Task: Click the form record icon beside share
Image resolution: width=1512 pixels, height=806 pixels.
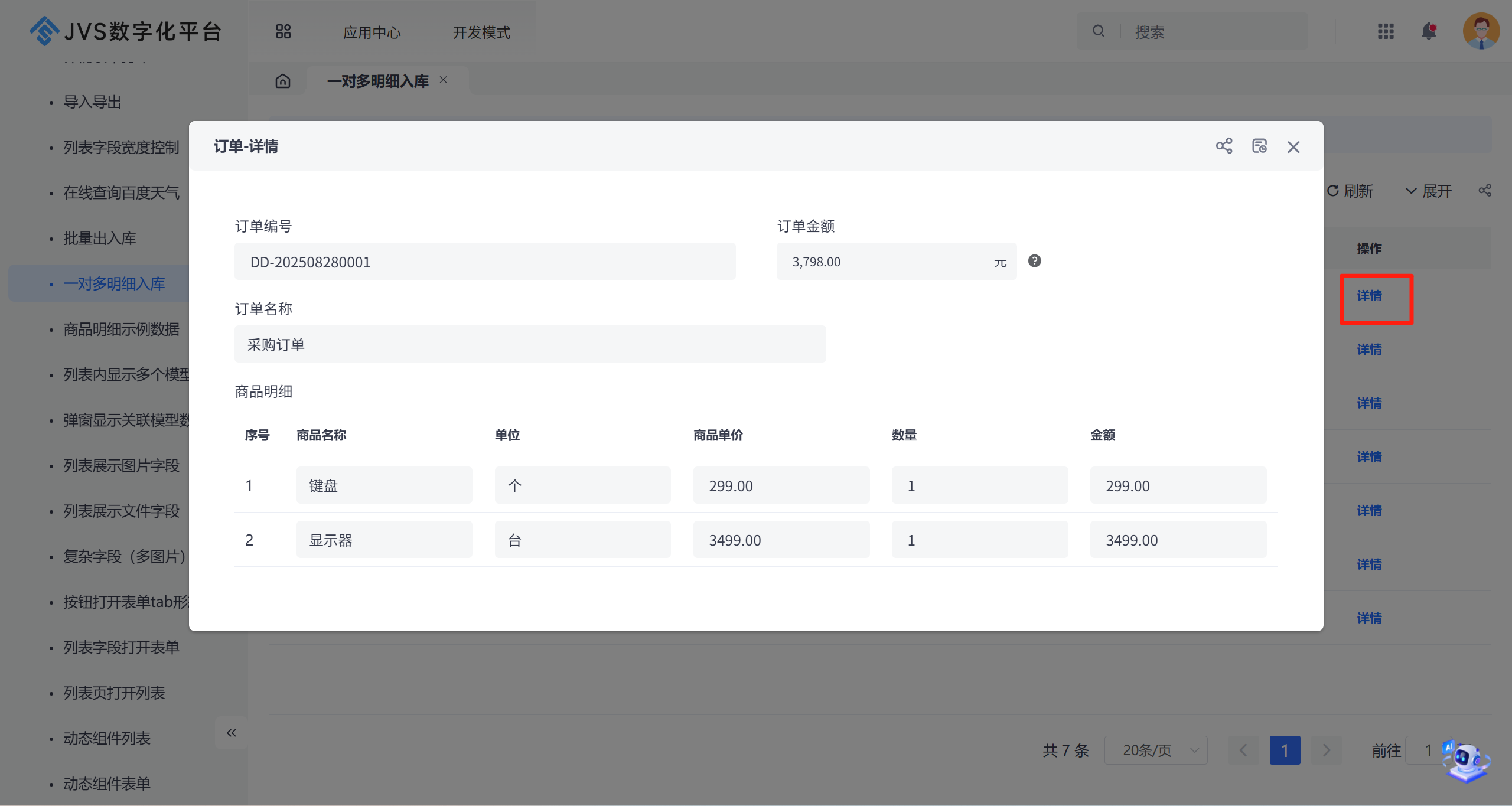Action: pyautogui.click(x=1259, y=146)
